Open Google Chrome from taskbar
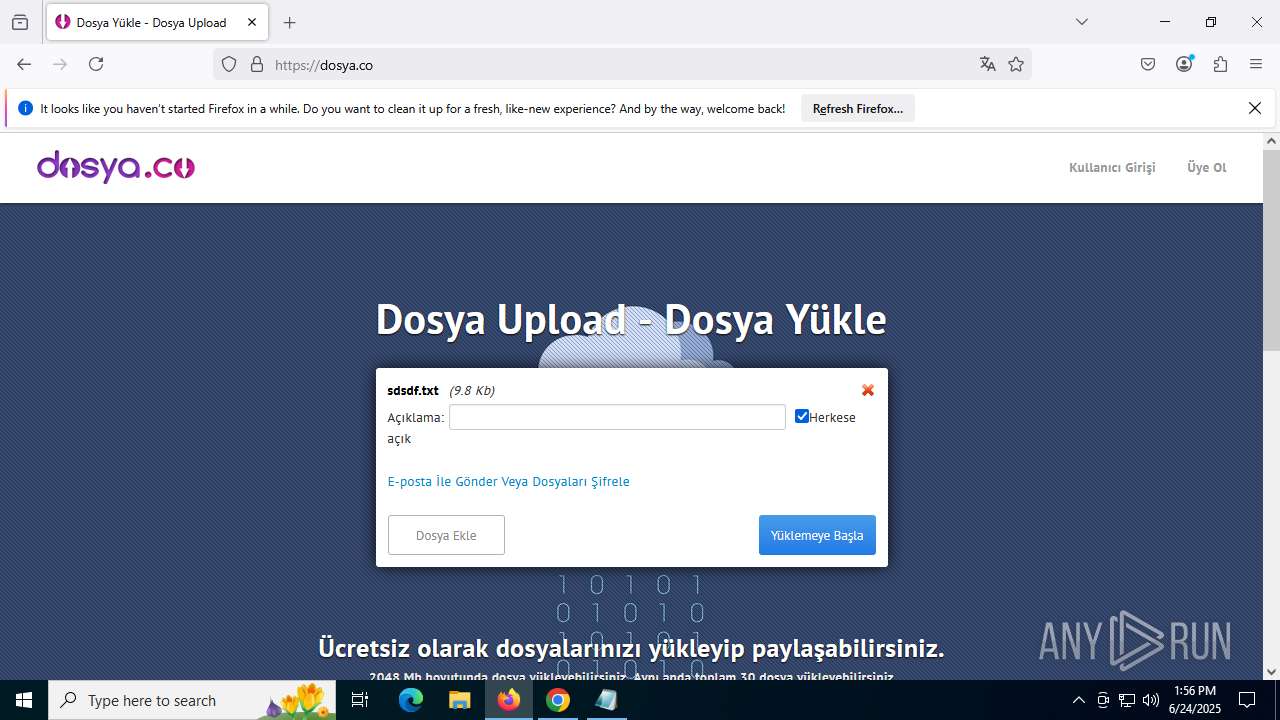Screen dimensions: 1280x720 pyautogui.click(x=558, y=700)
